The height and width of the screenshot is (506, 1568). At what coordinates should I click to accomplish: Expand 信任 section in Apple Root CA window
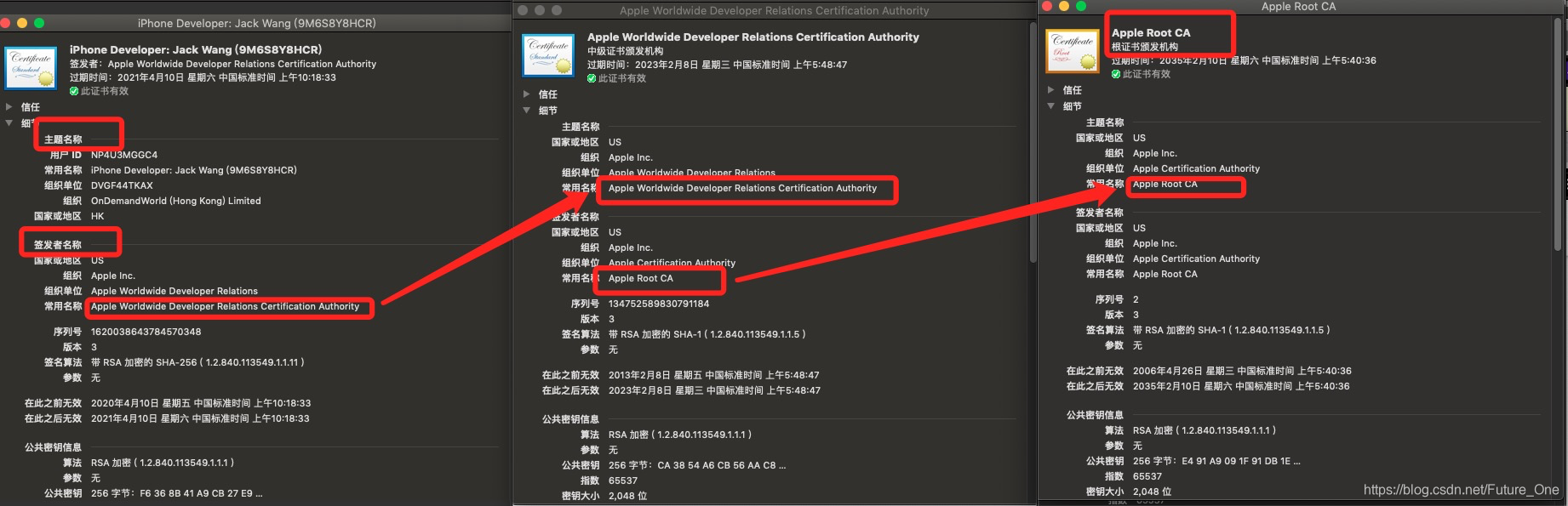(x=1050, y=90)
